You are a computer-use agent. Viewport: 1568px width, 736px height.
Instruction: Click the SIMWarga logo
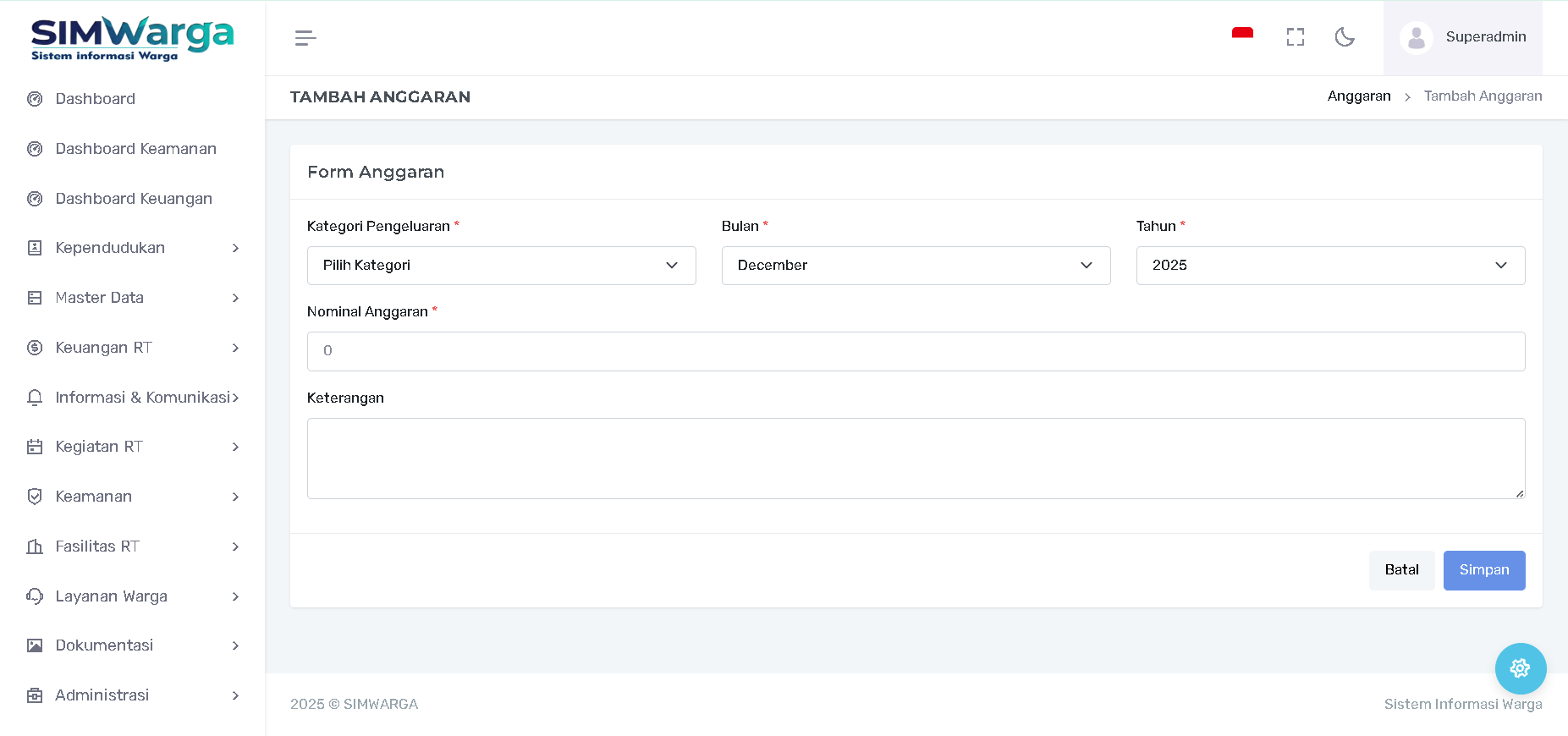point(132,38)
